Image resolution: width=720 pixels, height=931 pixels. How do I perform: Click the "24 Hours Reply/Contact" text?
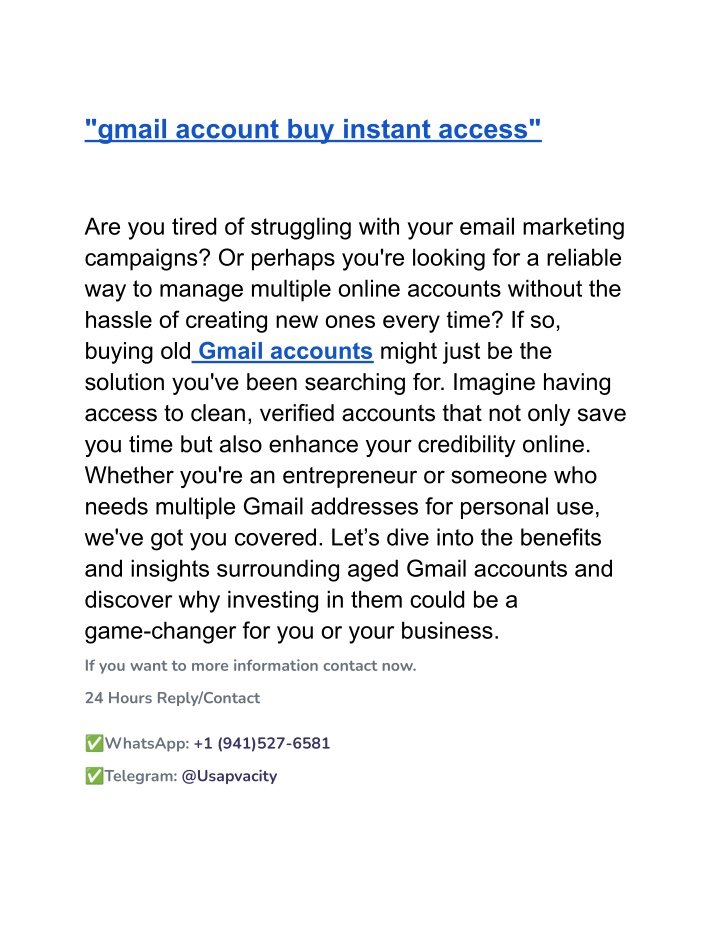[172, 698]
